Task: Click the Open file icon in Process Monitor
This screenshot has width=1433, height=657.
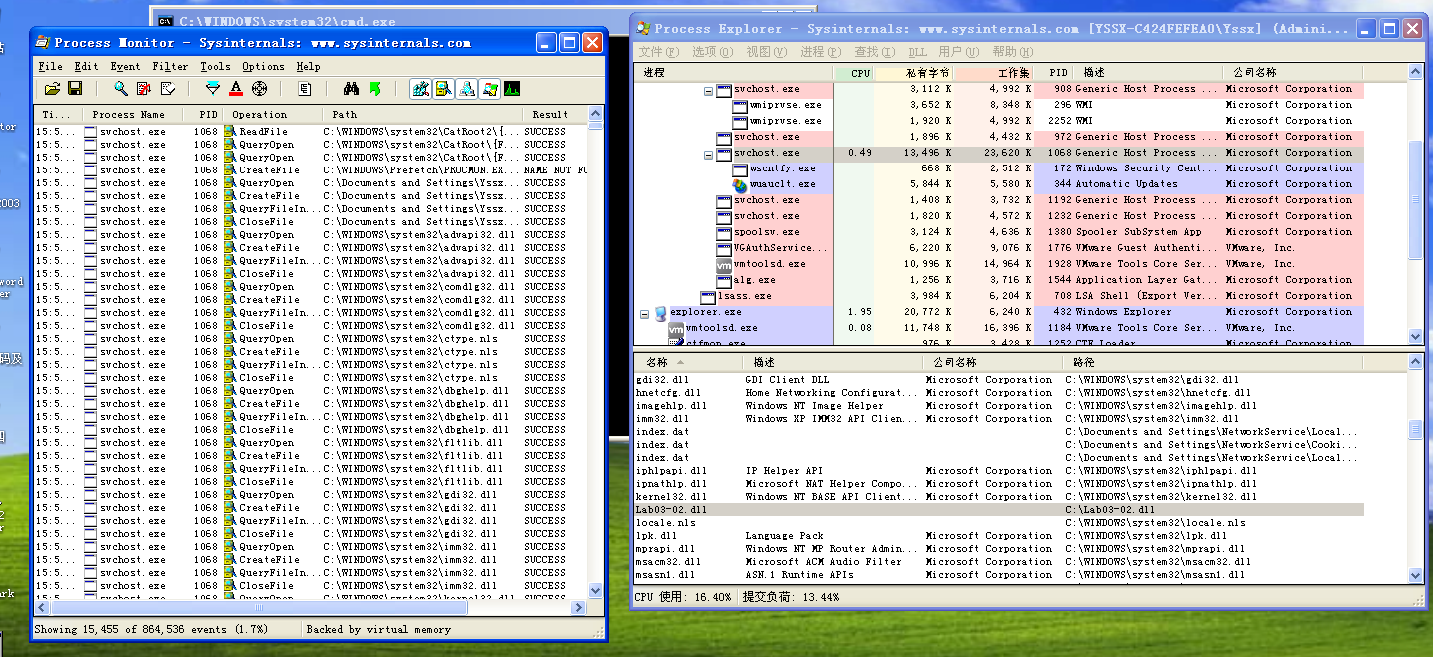Action: (53, 89)
